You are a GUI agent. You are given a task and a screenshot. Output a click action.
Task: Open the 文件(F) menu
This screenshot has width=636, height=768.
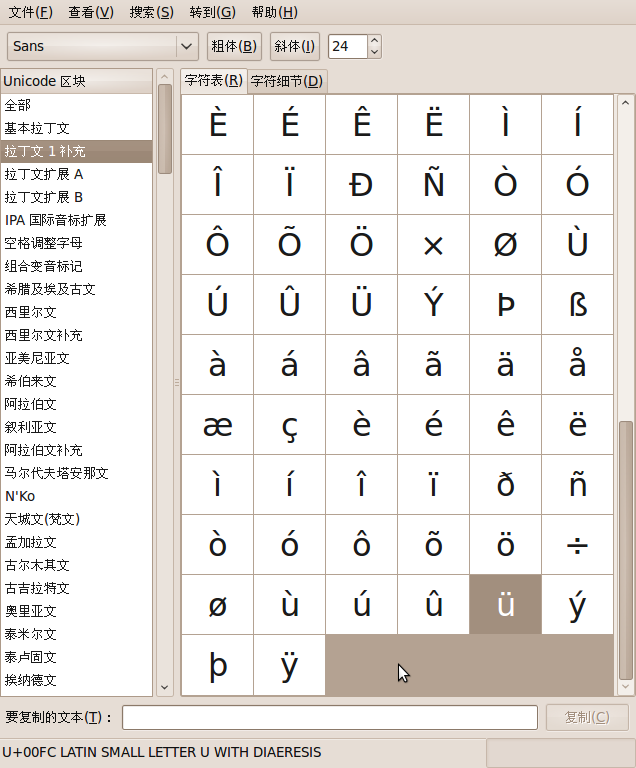(x=30, y=12)
